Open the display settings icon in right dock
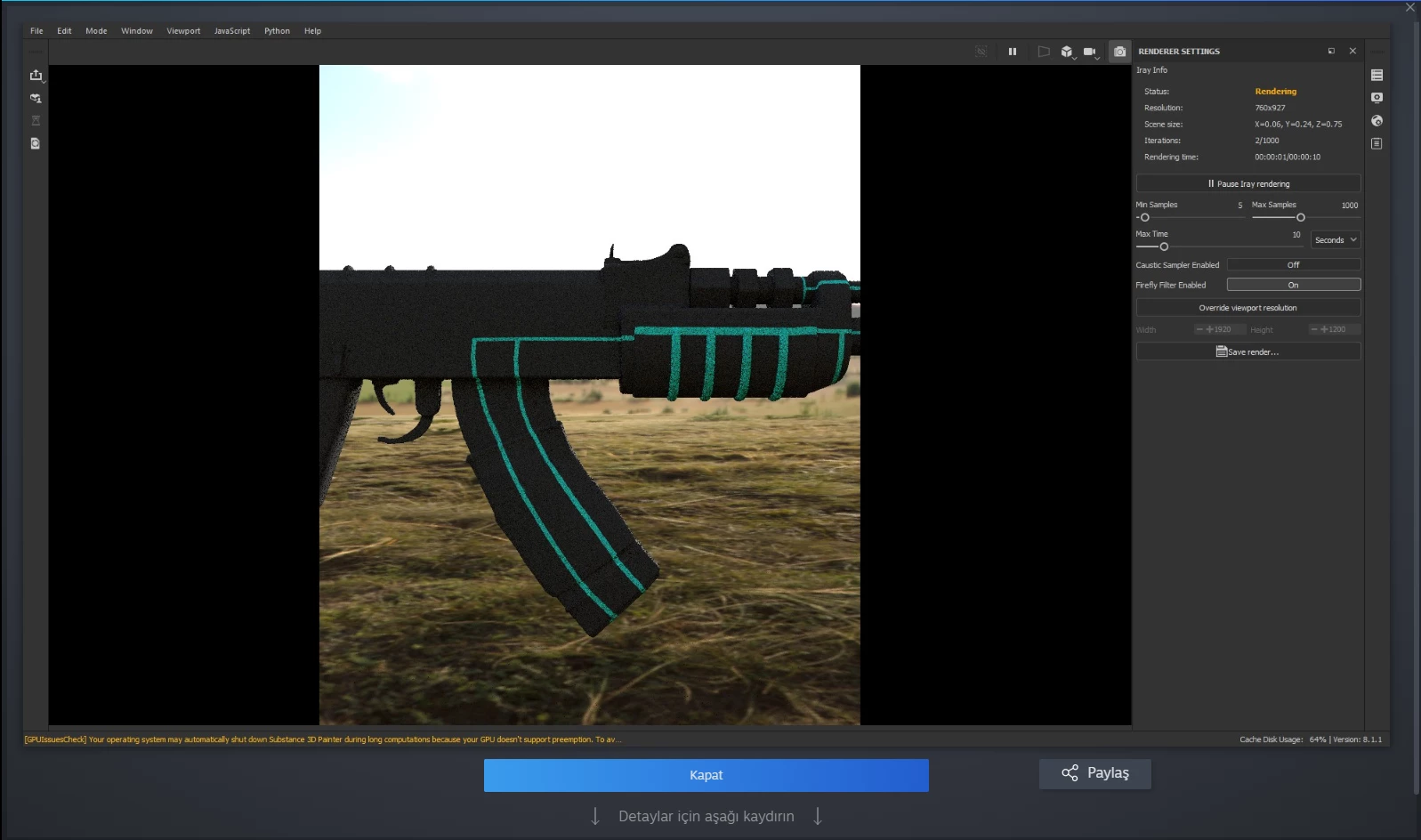 [1377, 98]
